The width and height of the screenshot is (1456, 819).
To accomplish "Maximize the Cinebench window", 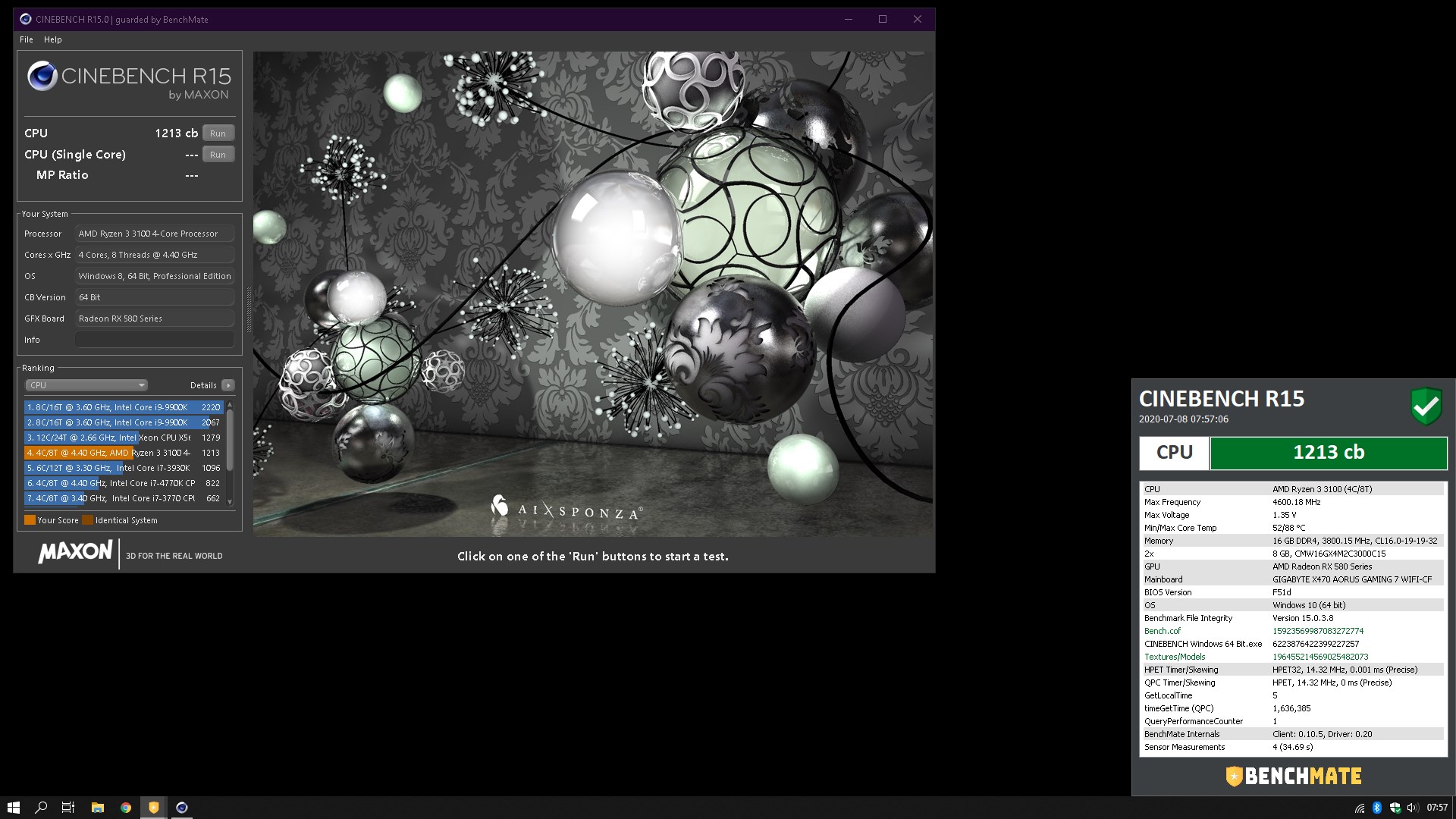I will point(883,19).
